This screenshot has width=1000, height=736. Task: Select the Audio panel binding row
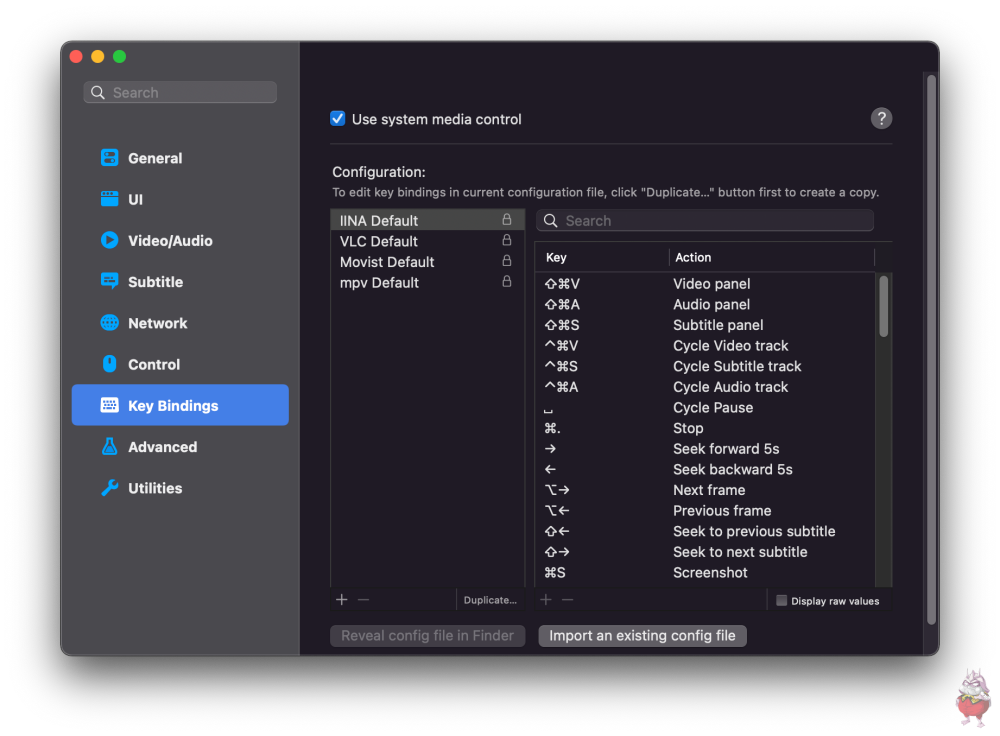click(705, 304)
